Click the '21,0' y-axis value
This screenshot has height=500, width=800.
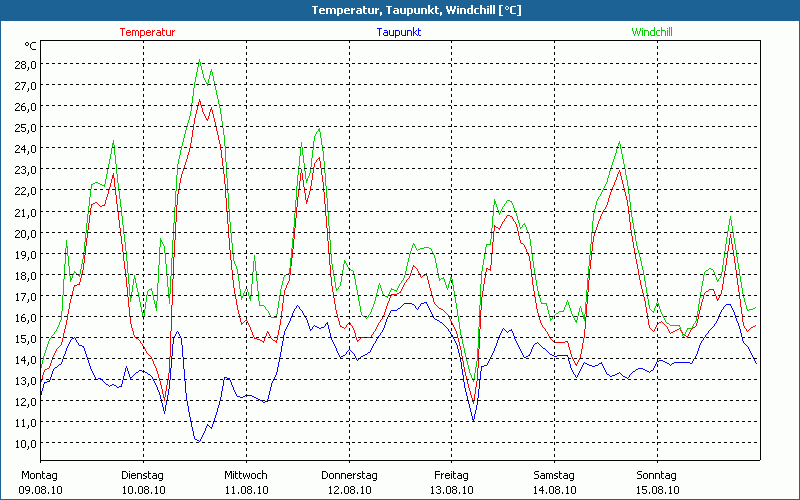tap(26, 212)
